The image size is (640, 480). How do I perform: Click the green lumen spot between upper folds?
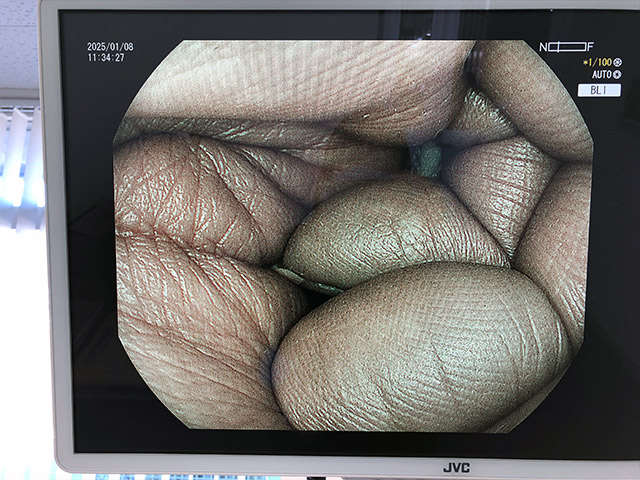(x=428, y=158)
